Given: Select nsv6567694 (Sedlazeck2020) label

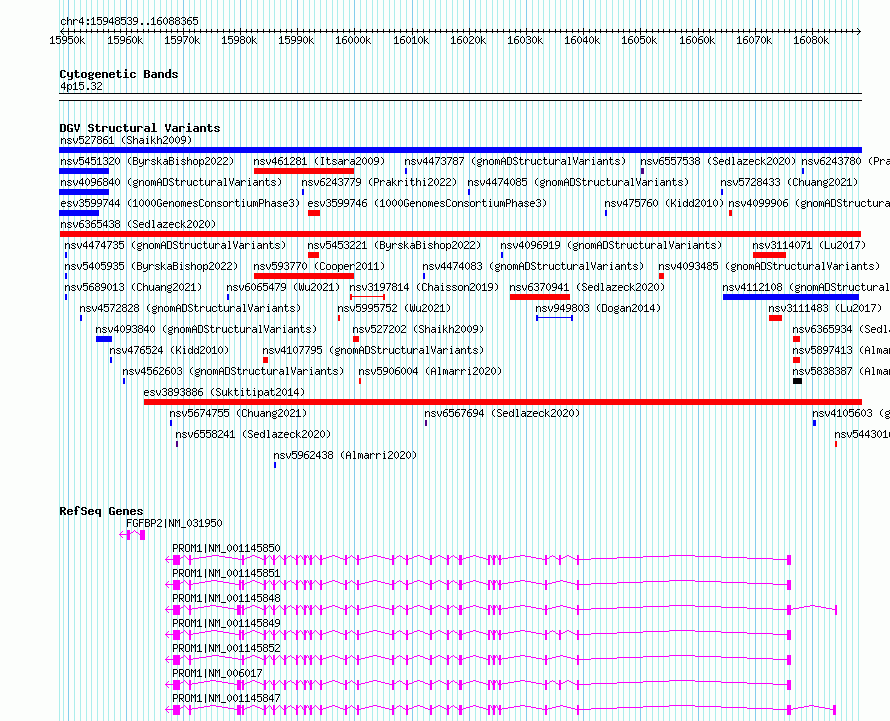Looking at the screenshot, I should (502, 413).
